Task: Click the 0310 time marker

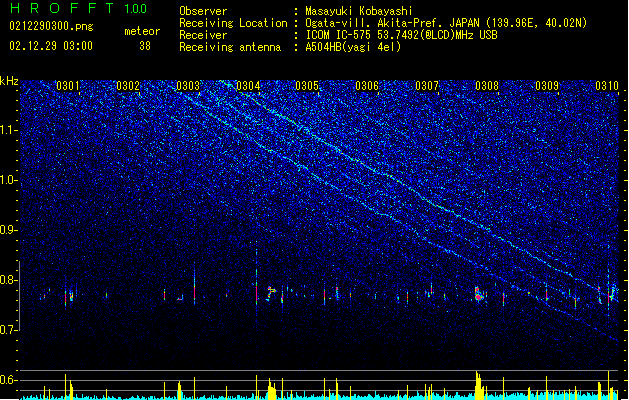Action: 607,86
